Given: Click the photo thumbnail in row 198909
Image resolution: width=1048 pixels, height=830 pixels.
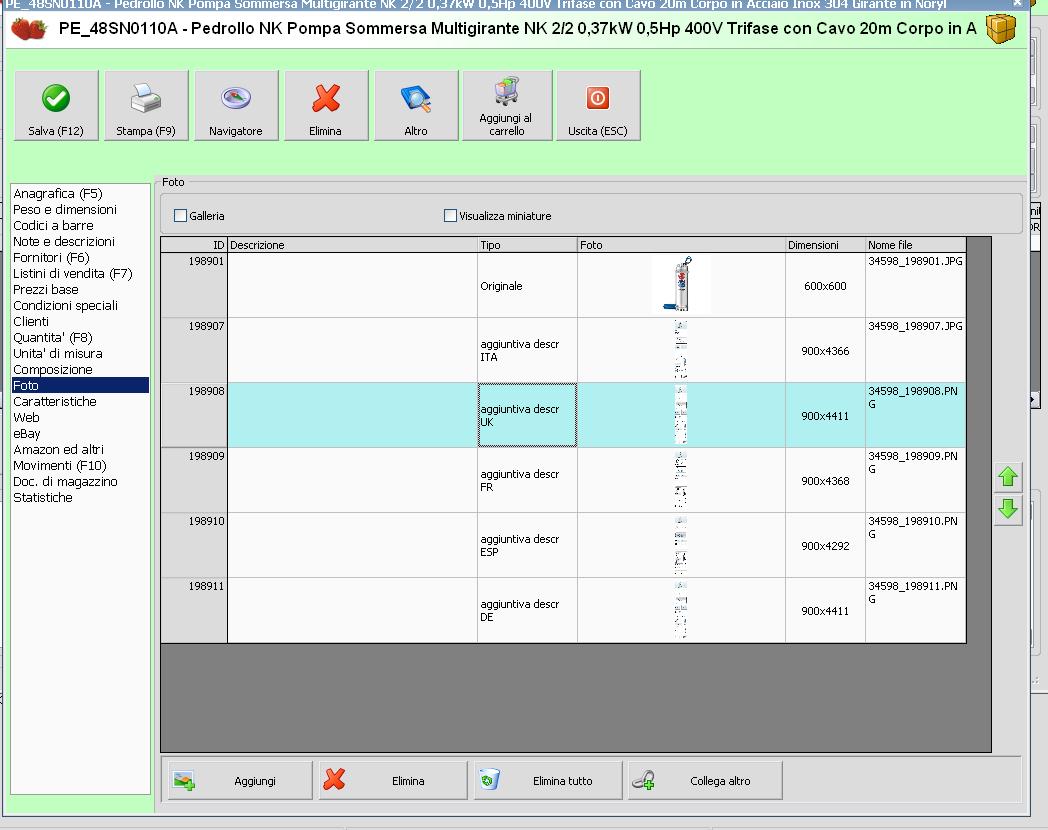Looking at the screenshot, I should point(680,480).
